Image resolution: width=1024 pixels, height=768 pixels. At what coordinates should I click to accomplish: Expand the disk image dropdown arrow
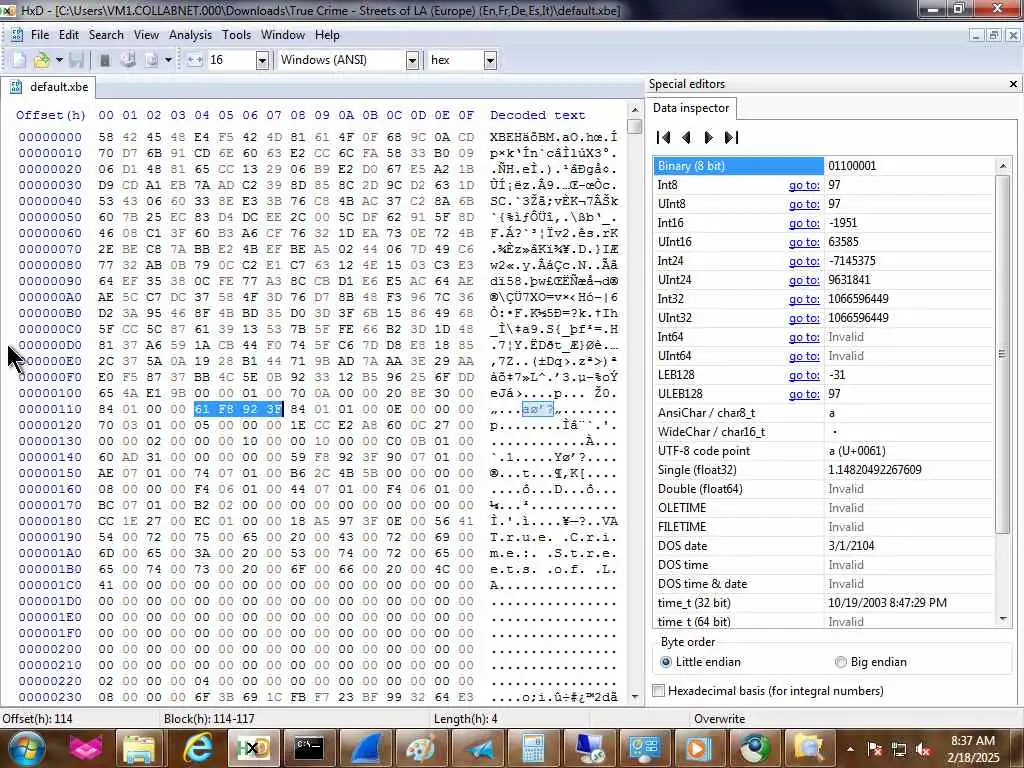point(168,60)
